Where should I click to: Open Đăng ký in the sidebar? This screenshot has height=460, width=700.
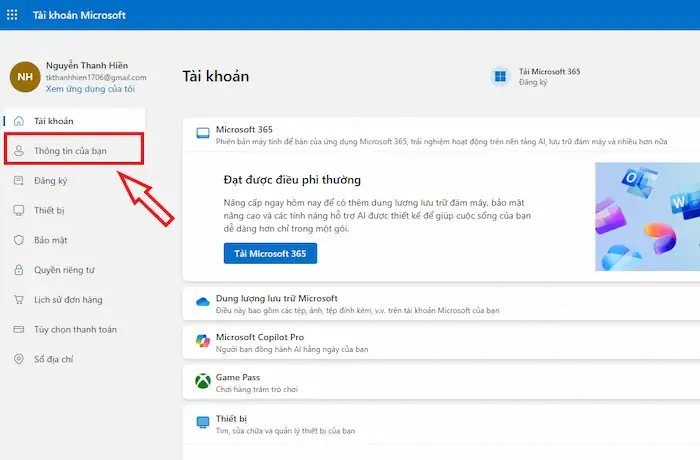coord(74,180)
